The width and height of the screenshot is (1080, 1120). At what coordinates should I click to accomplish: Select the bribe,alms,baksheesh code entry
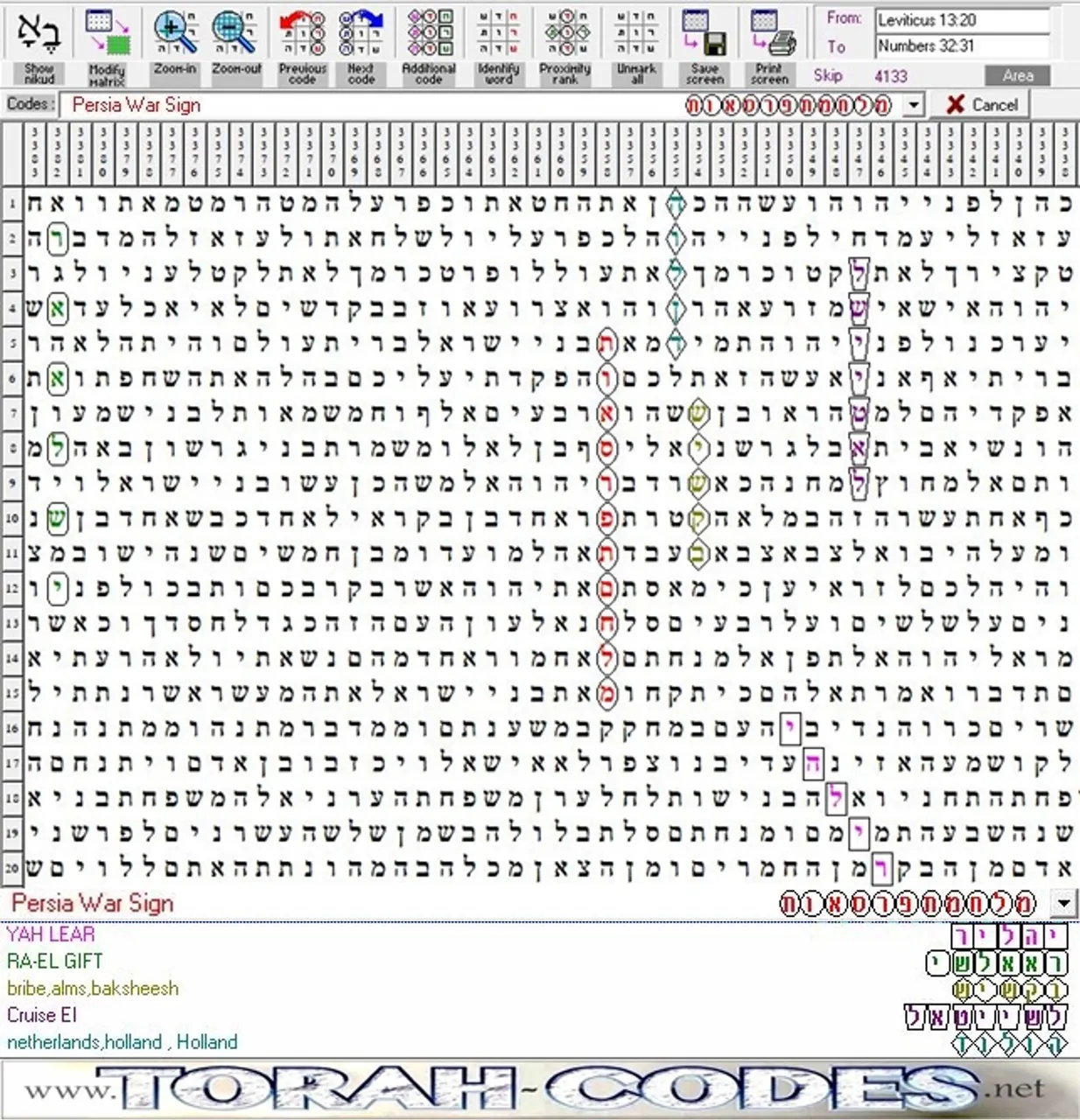point(93,988)
